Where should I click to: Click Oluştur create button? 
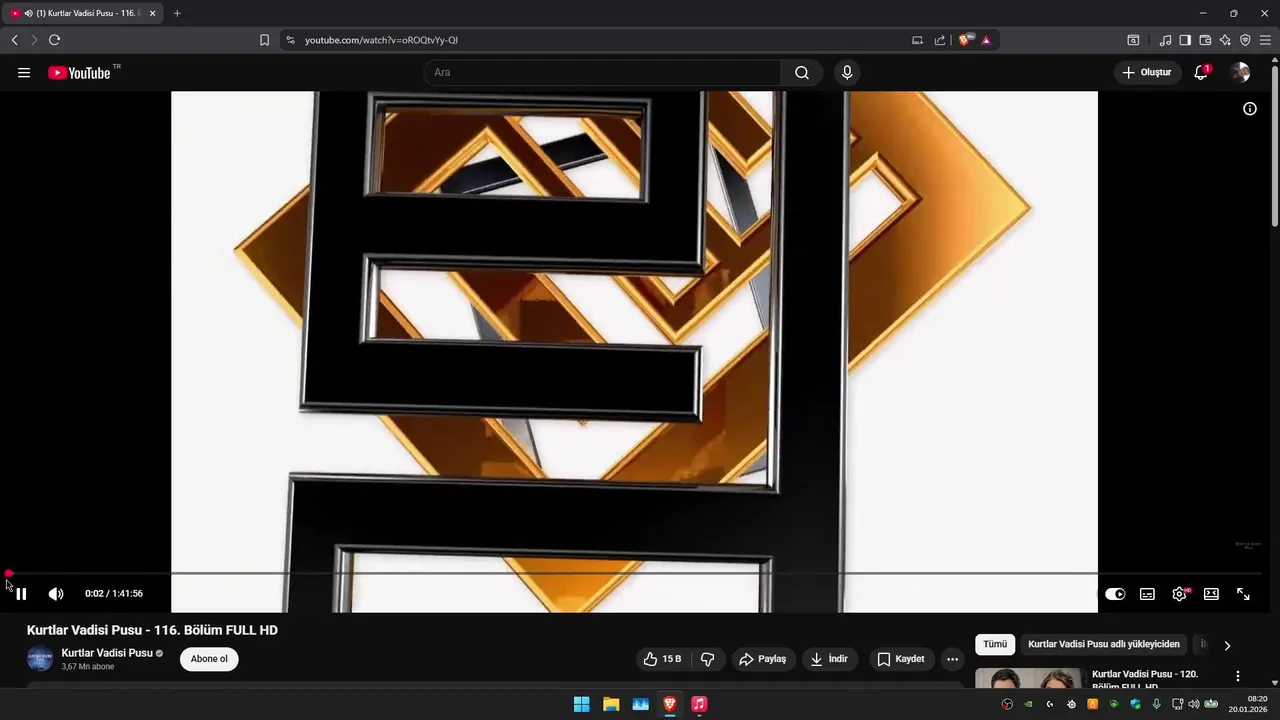(x=1146, y=73)
